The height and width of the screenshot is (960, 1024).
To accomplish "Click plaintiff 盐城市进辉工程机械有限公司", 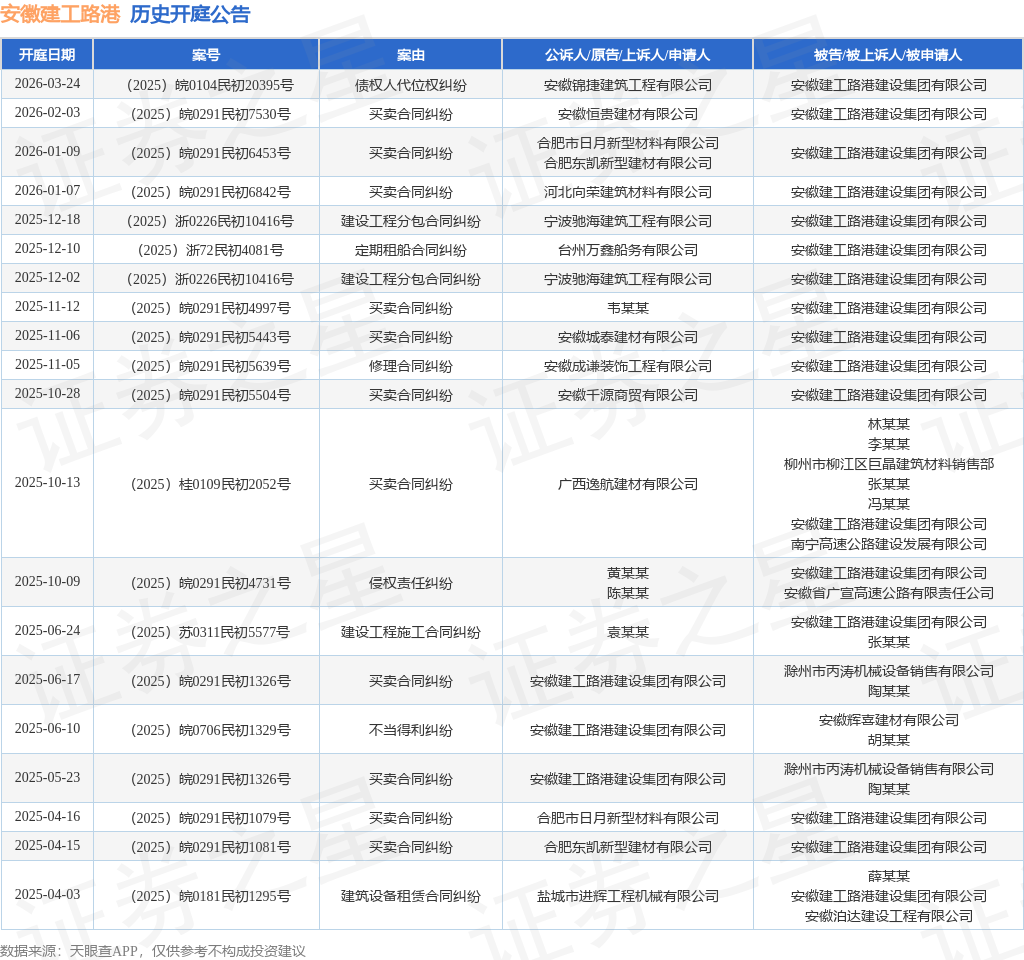I will click(628, 896).
